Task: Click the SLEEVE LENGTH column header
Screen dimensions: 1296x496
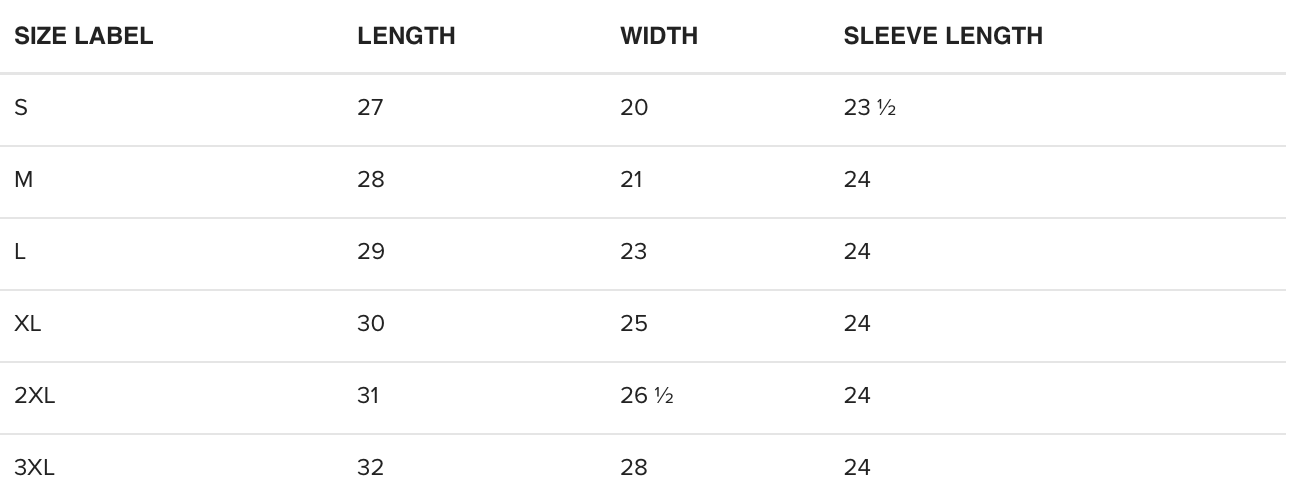Action: [x=943, y=37]
